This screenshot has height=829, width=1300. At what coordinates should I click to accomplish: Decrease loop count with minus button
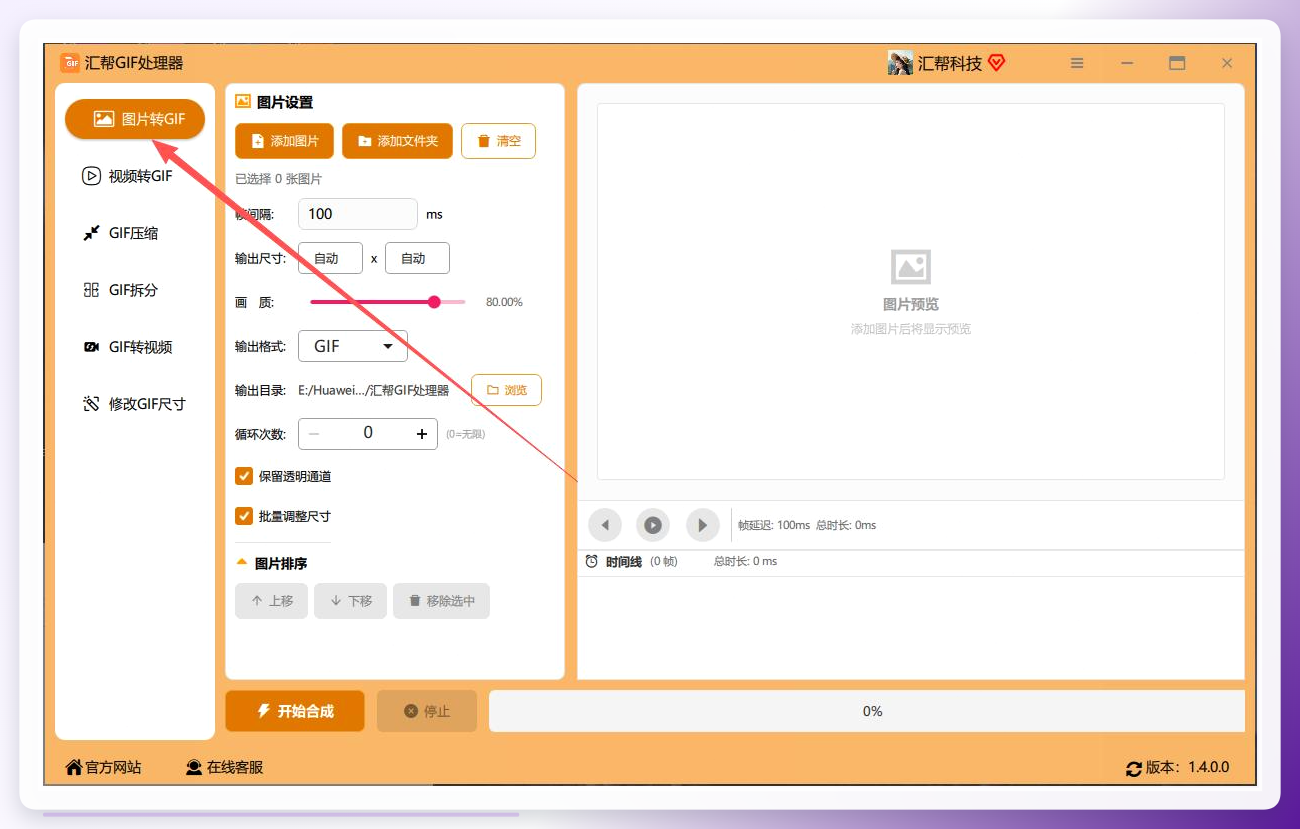(x=314, y=434)
